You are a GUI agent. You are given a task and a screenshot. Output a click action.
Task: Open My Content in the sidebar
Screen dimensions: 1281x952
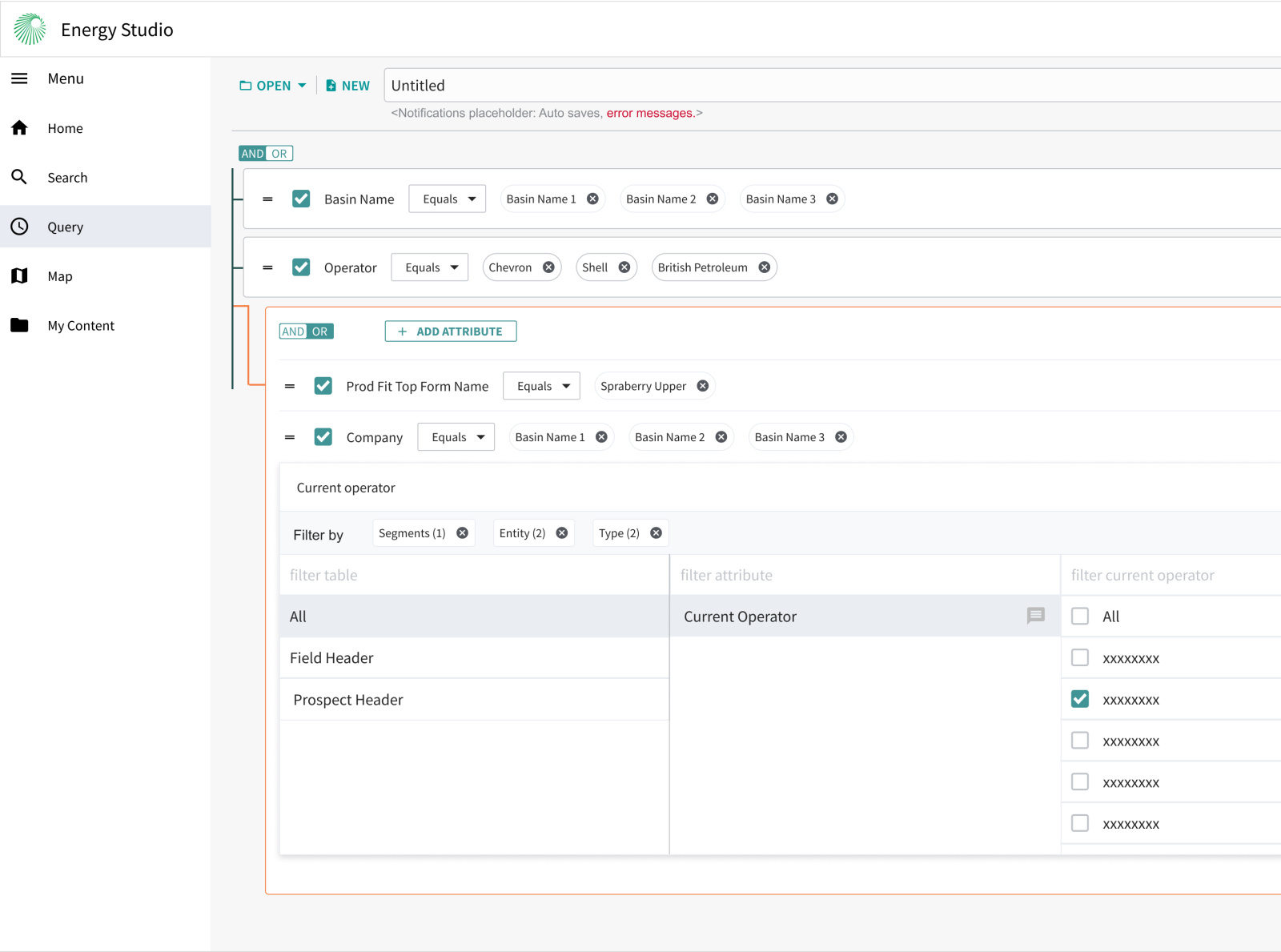(106, 326)
